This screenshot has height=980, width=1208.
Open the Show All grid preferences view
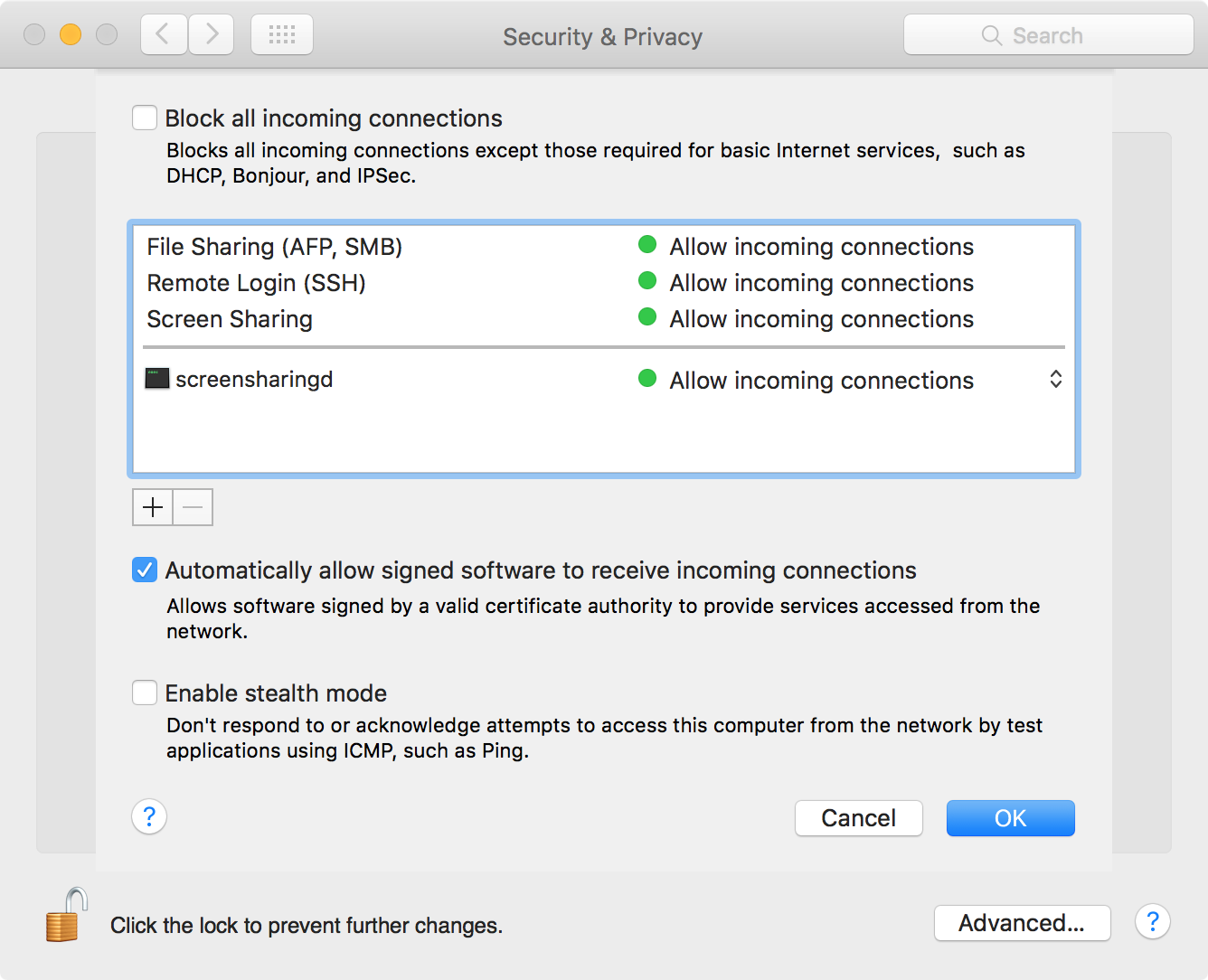tap(282, 35)
